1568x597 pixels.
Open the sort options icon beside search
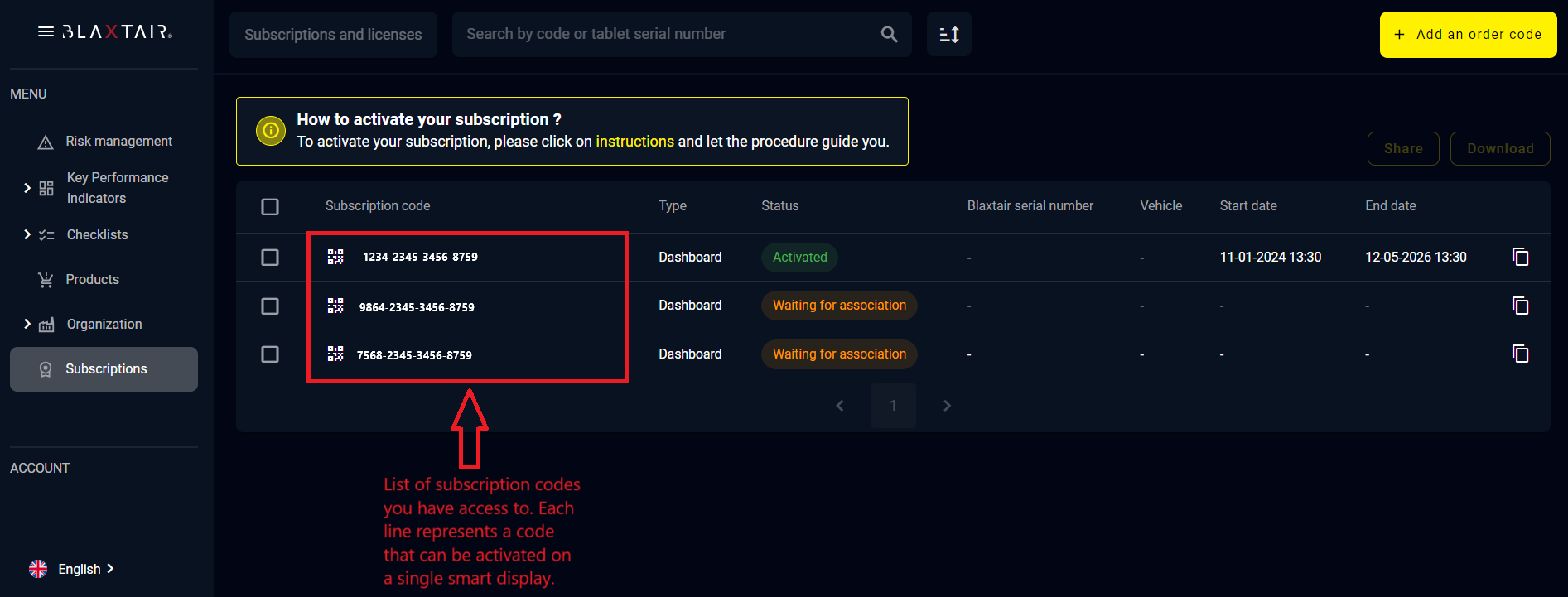click(948, 34)
